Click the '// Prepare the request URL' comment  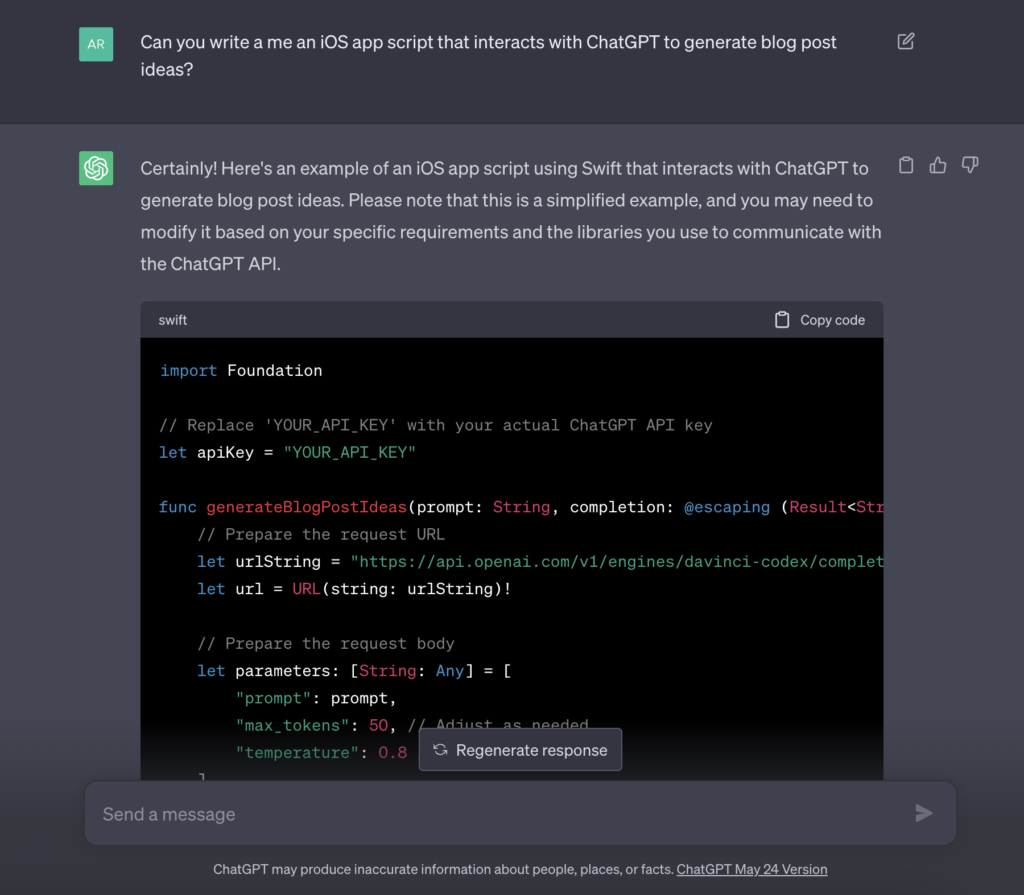[321, 534]
